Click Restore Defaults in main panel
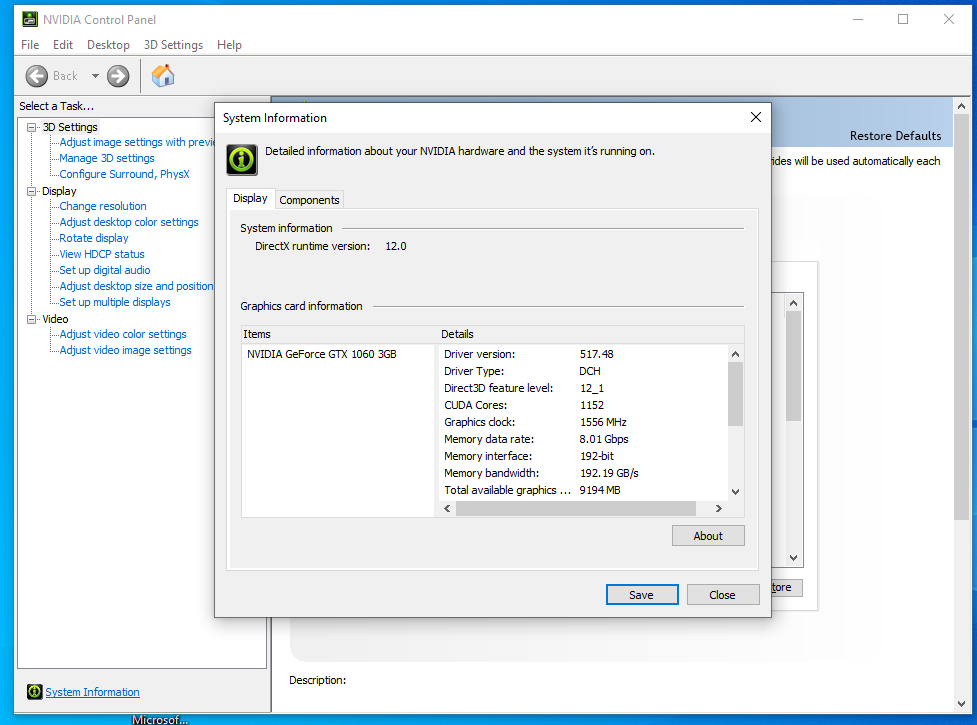 (x=895, y=136)
